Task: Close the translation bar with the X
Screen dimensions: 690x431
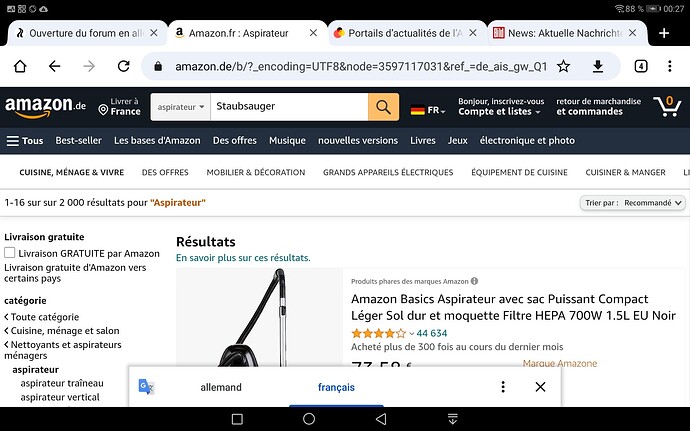Action: pos(540,387)
